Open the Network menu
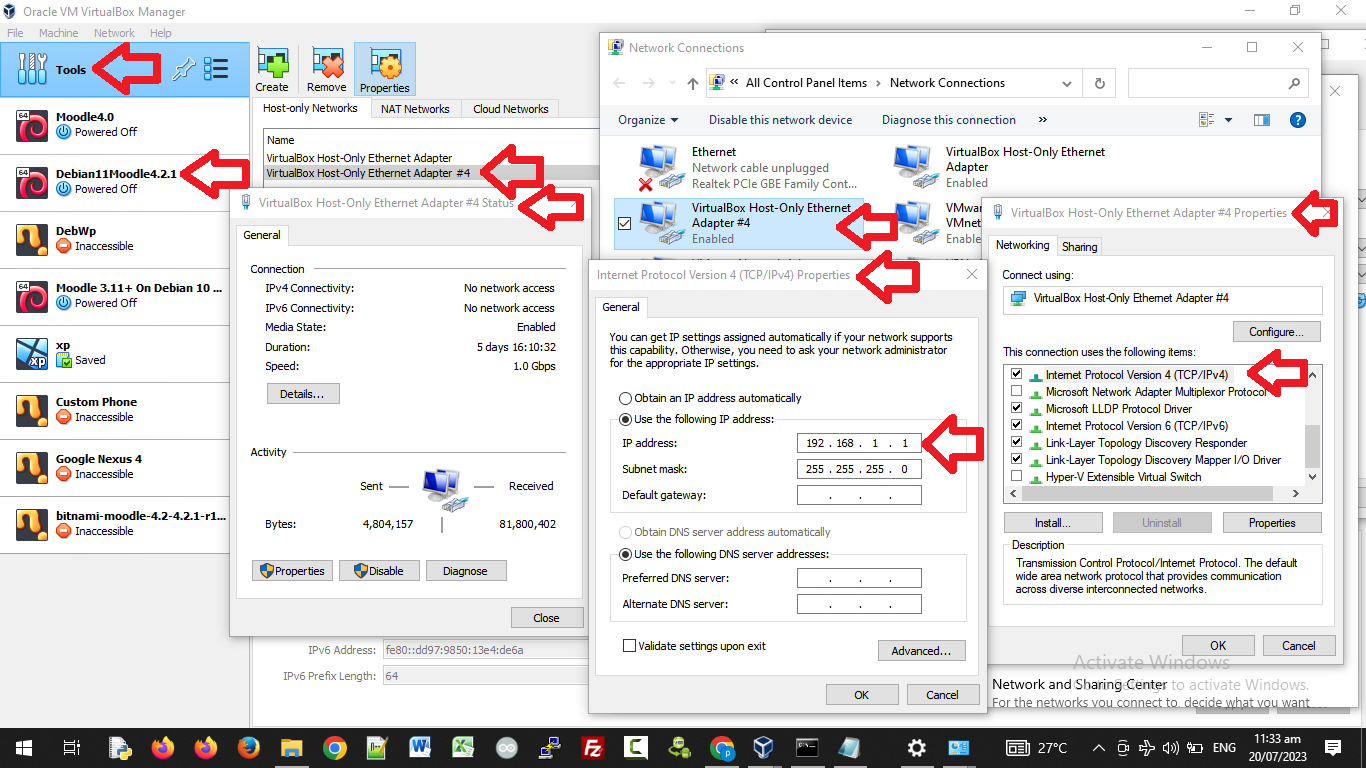This screenshot has height=768, width=1366. tap(114, 33)
